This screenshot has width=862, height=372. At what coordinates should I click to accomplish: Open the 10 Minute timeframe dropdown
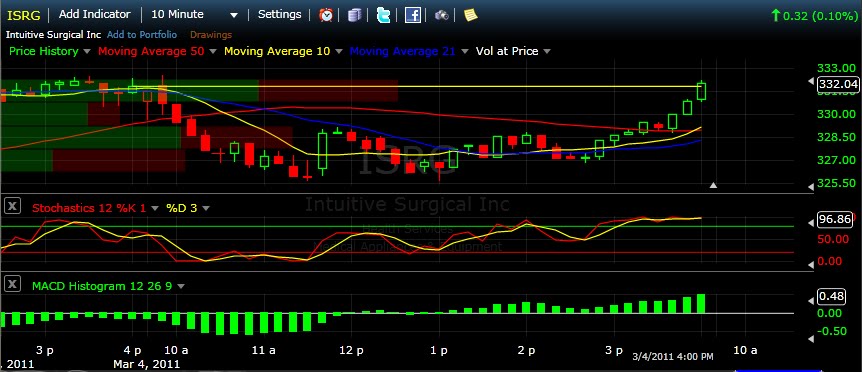[x=234, y=15]
